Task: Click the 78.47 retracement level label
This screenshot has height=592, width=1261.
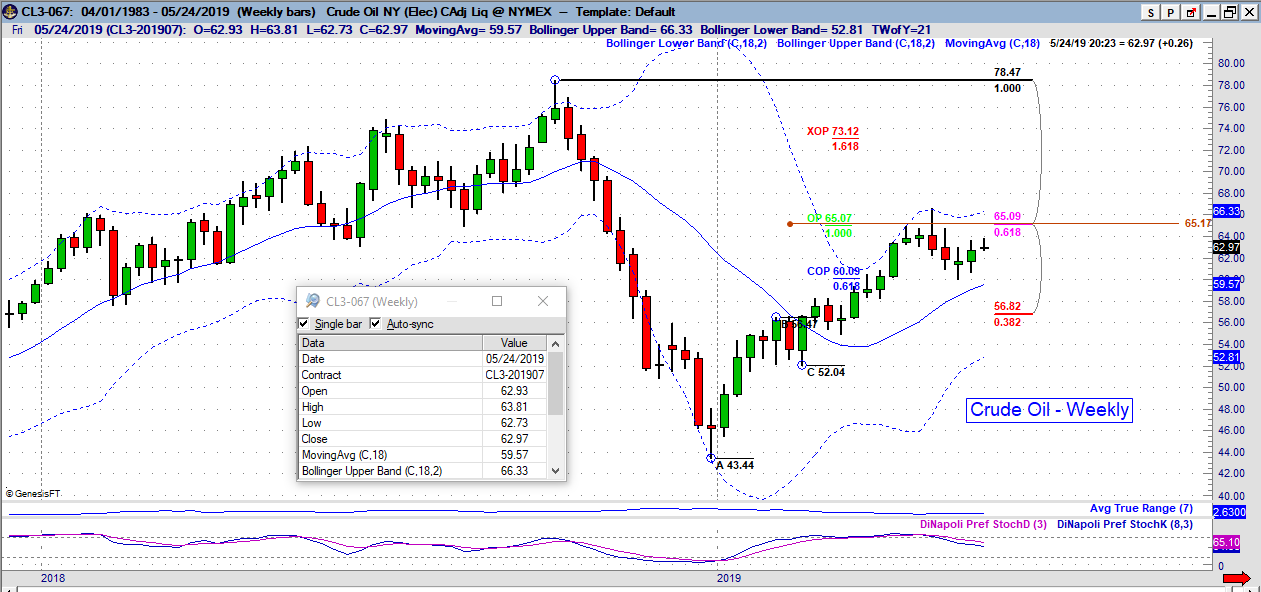Action: [1008, 73]
